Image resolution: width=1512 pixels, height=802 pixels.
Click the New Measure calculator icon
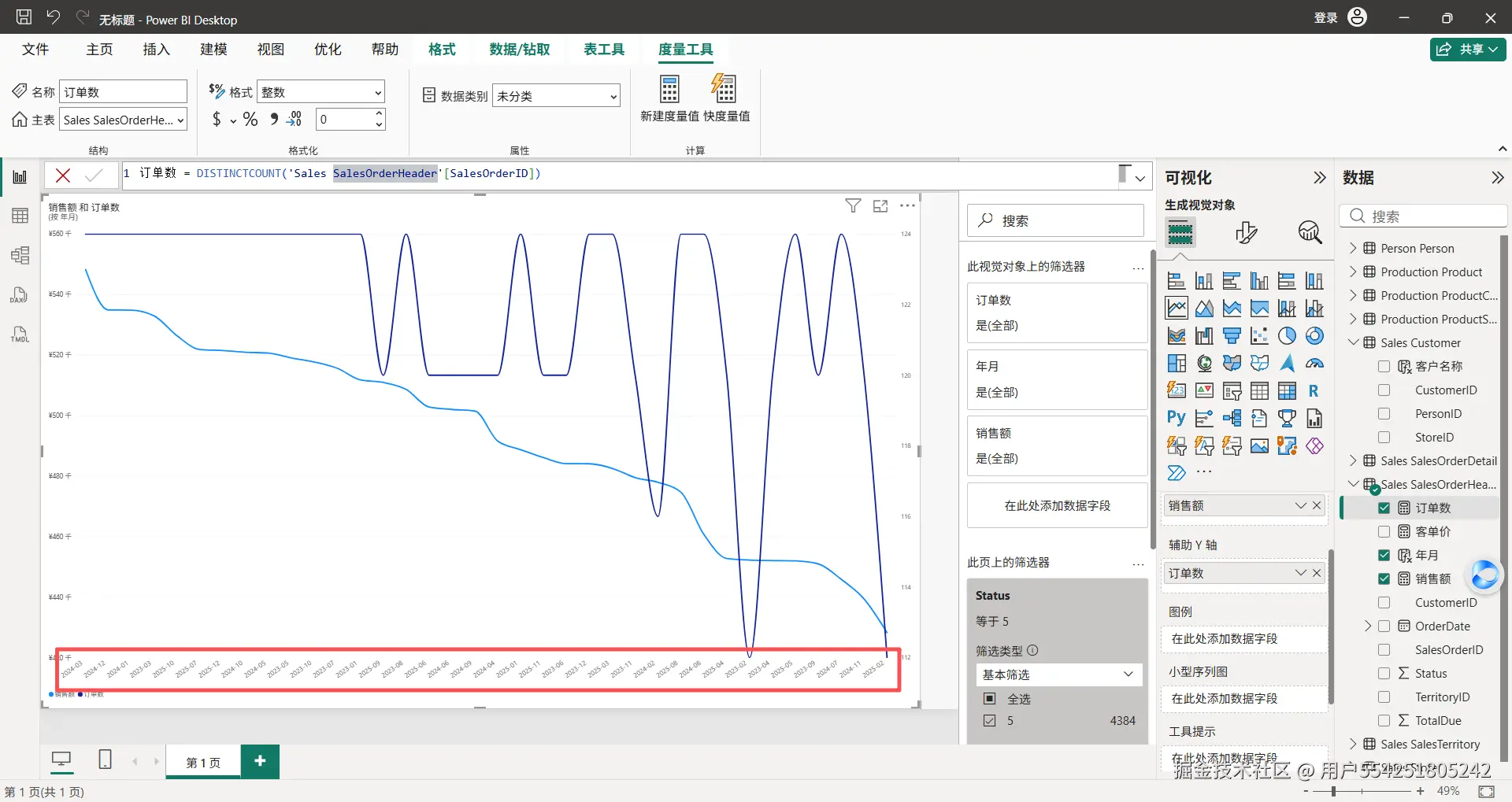669,89
